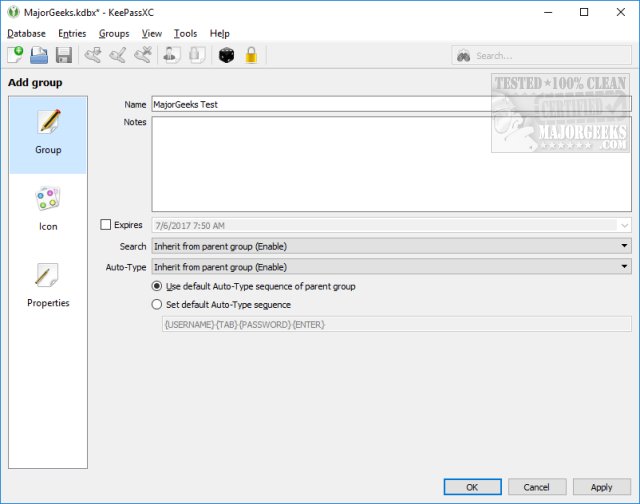The width and height of the screenshot is (640, 504).
Task: Save the database with the floppy icon
Action: pyautogui.click(x=64, y=55)
